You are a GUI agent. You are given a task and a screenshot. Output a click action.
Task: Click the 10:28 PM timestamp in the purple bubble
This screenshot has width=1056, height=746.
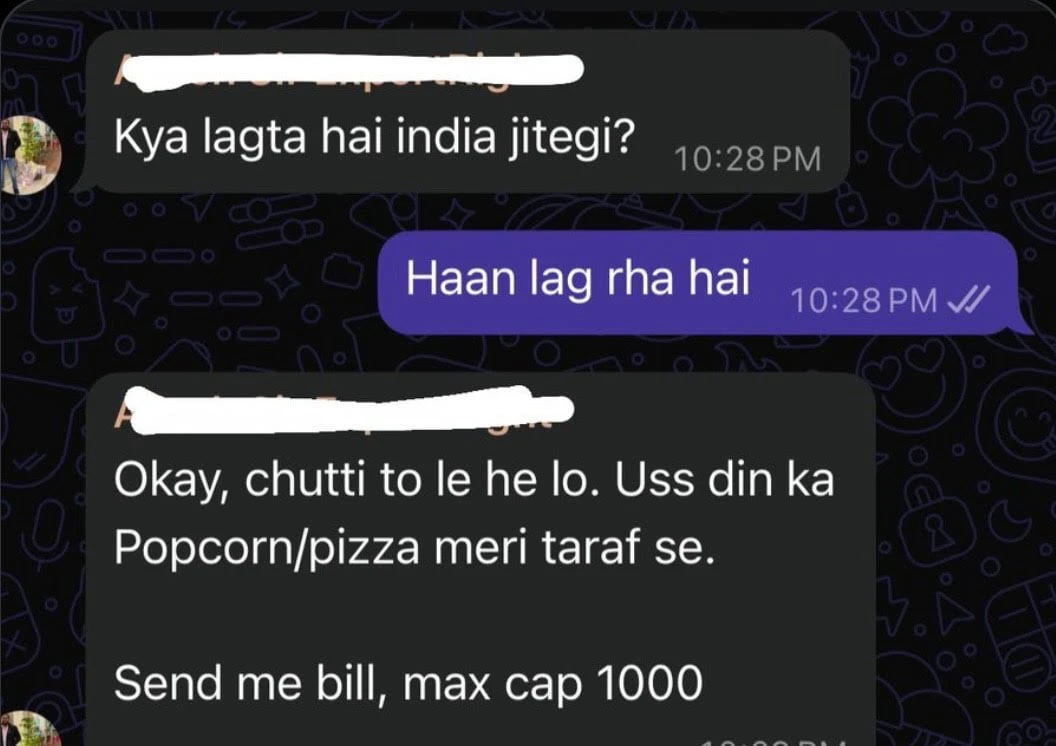pos(863,300)
